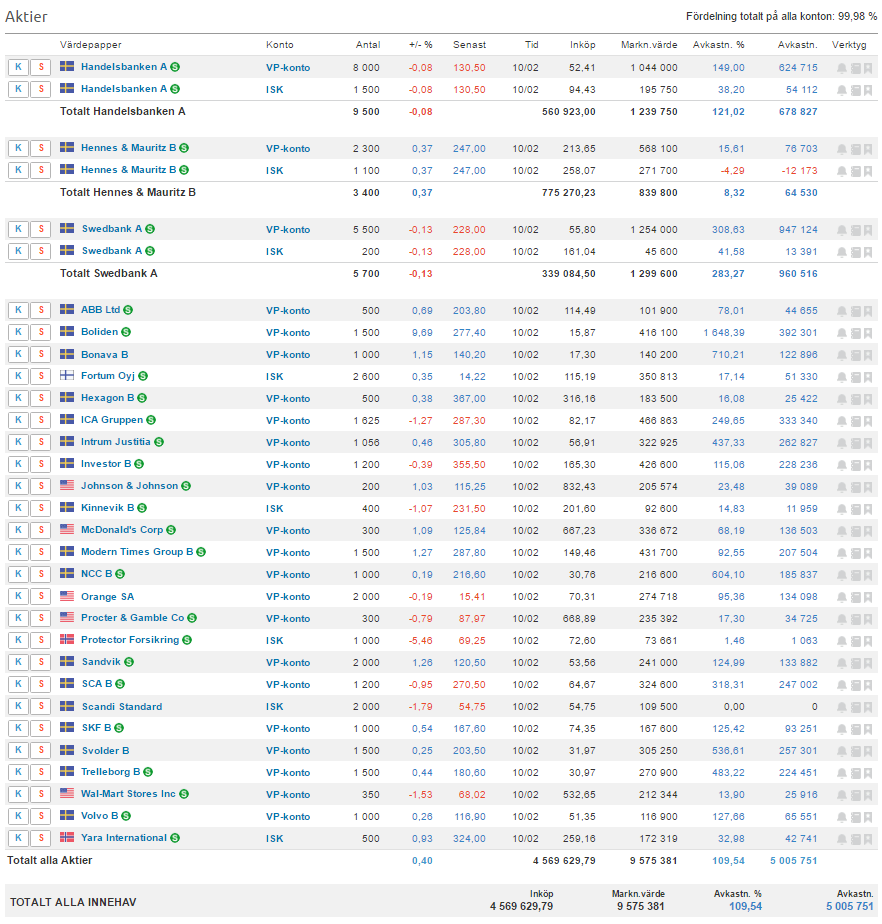Click Boliden return value 1 648,39

[x=724, y=333]
